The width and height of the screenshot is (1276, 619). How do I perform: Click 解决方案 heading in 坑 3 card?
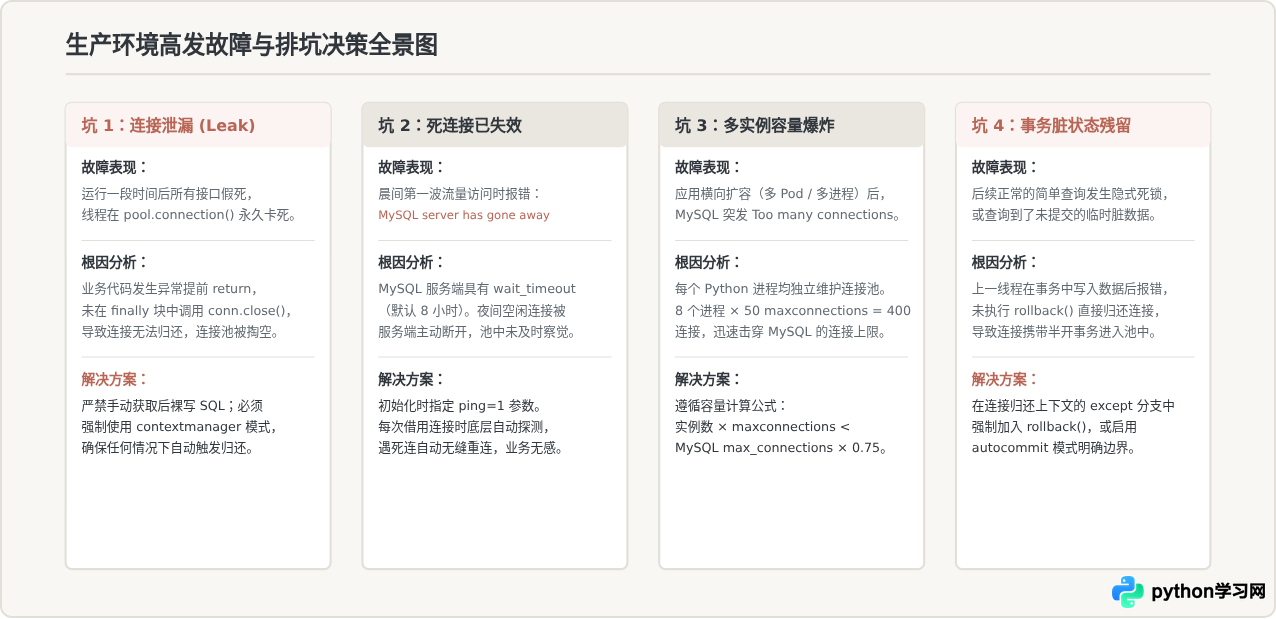point(708,379)
